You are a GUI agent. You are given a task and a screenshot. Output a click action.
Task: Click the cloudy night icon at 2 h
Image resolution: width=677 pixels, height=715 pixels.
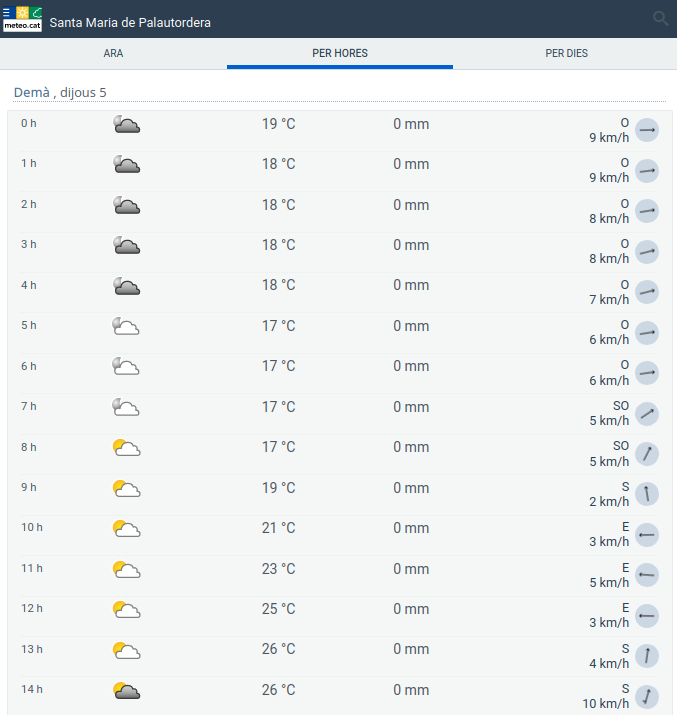pyautogui.click(x=126, y=205)
